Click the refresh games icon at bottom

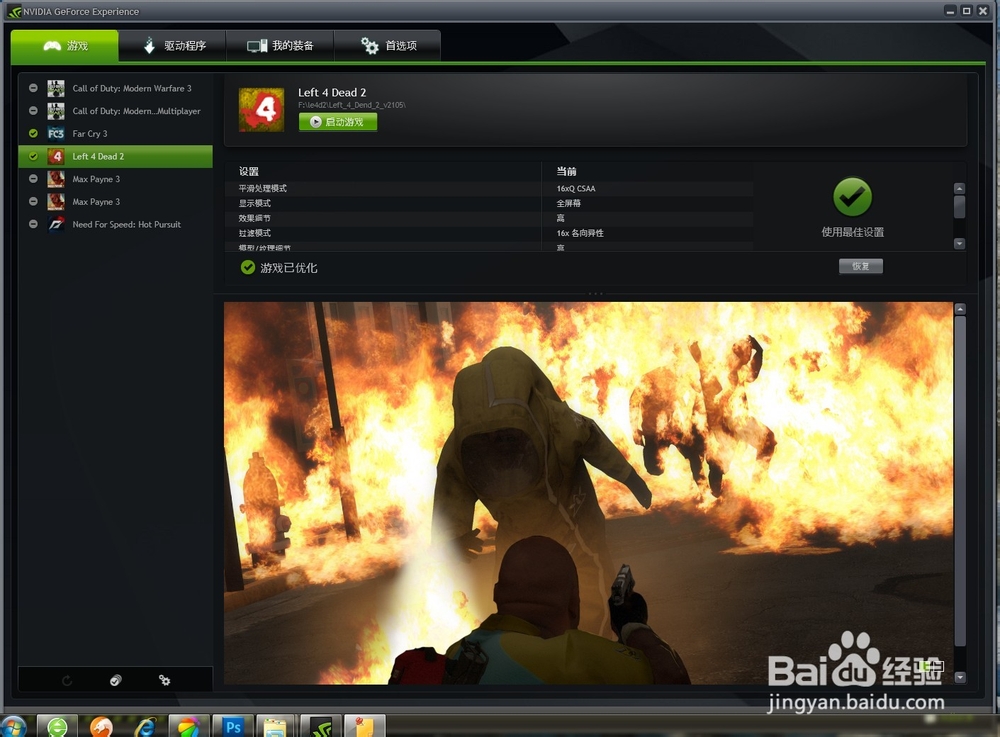coord(67,680)
